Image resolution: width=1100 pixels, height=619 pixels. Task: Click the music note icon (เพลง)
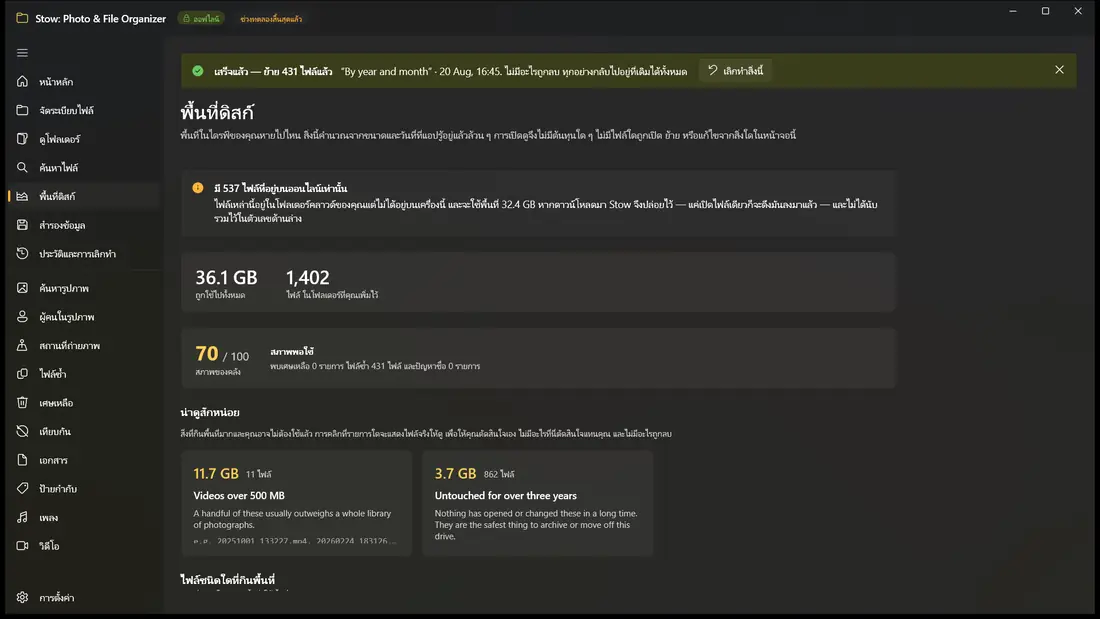(22, 517)
